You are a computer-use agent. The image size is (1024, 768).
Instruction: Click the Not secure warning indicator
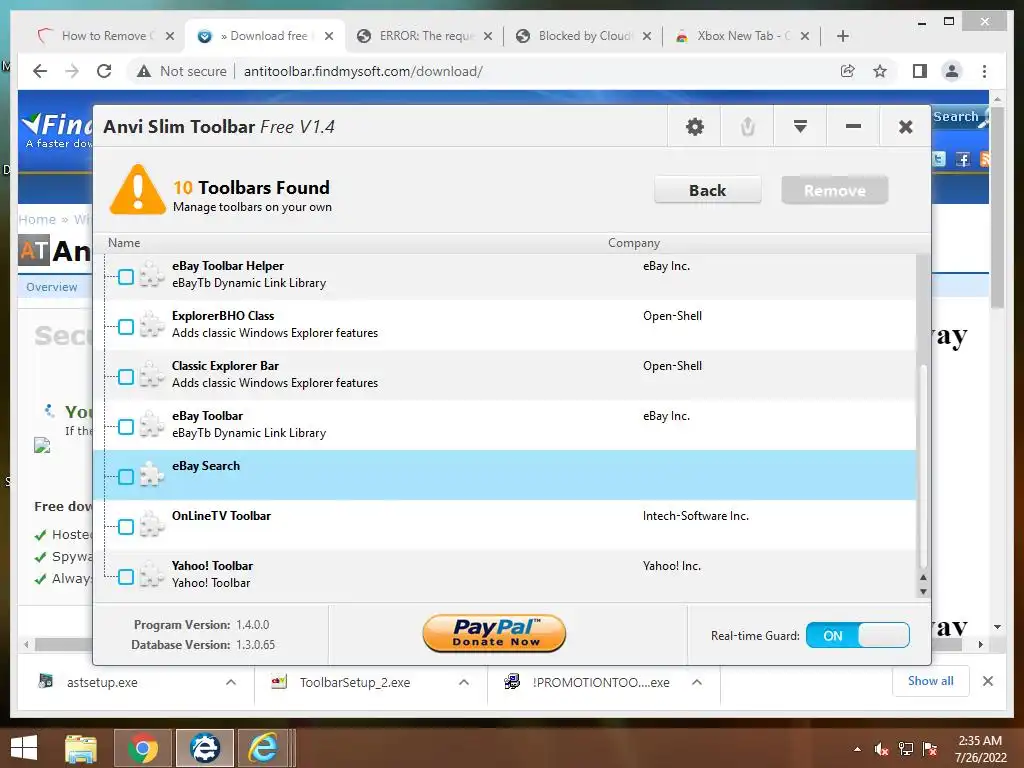[182, 71]
